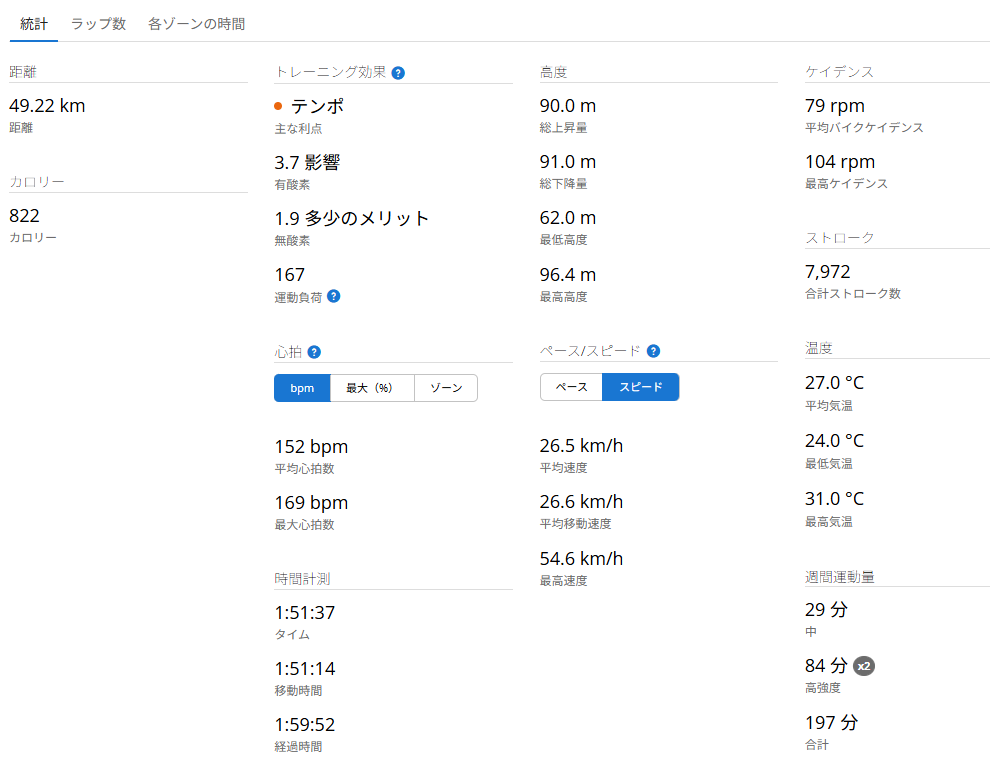990x779 pixels.
Task: Select スピード display
Action: (x=640, y=387)
